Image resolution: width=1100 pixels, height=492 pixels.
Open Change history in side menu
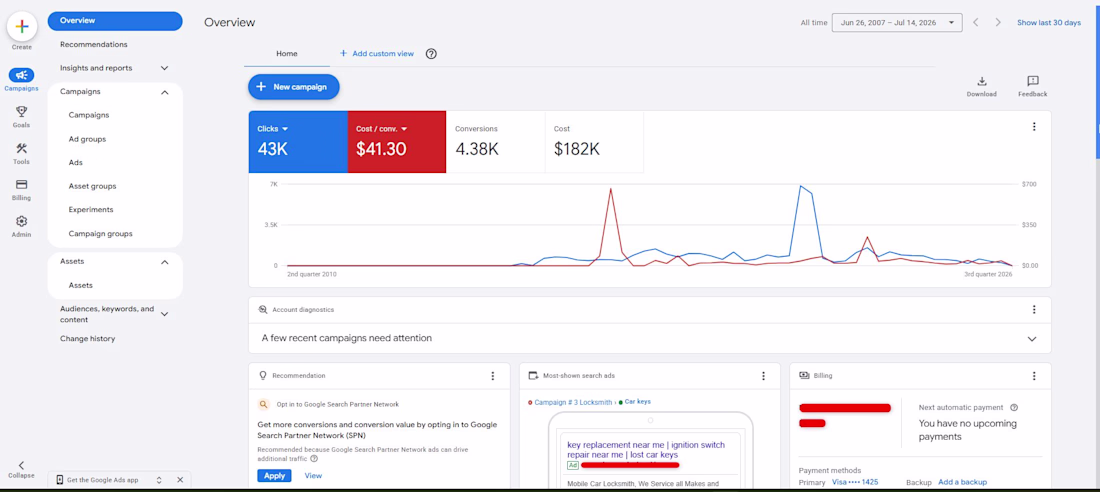tap(88, 338)
